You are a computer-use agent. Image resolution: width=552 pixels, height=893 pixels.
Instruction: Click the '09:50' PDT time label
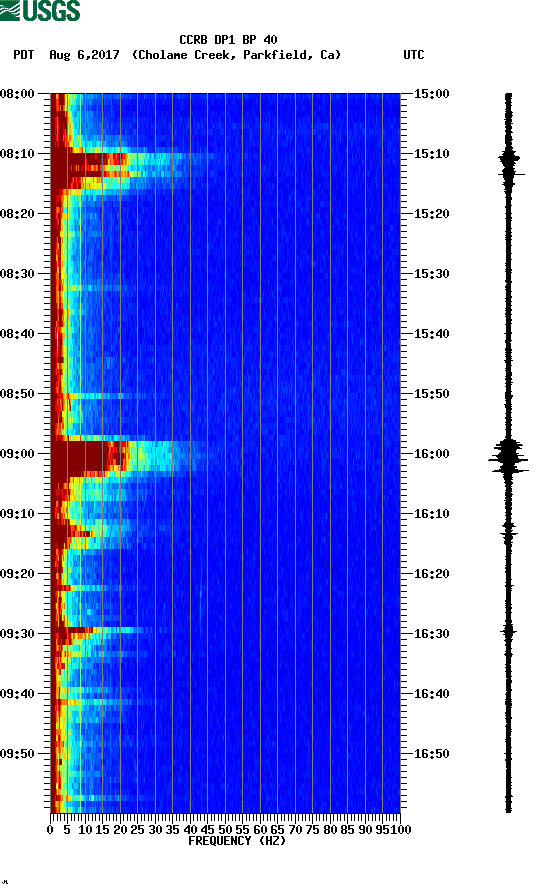coord(17,753)
